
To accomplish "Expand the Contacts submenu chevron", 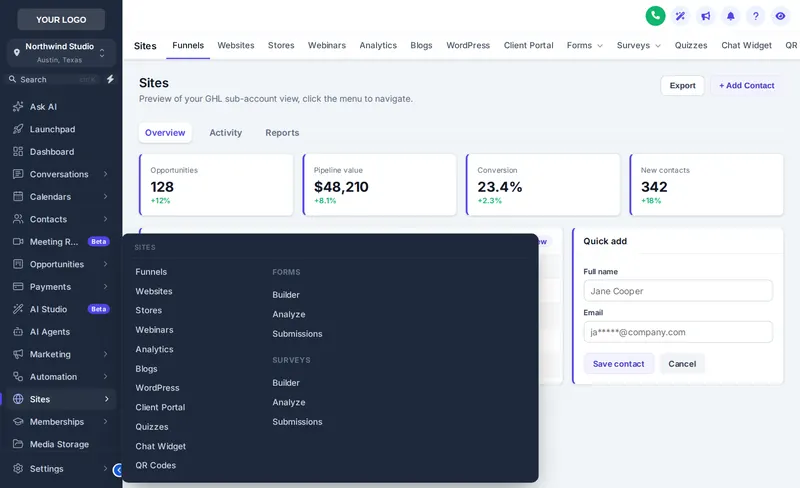I will (x=106, y=218).
